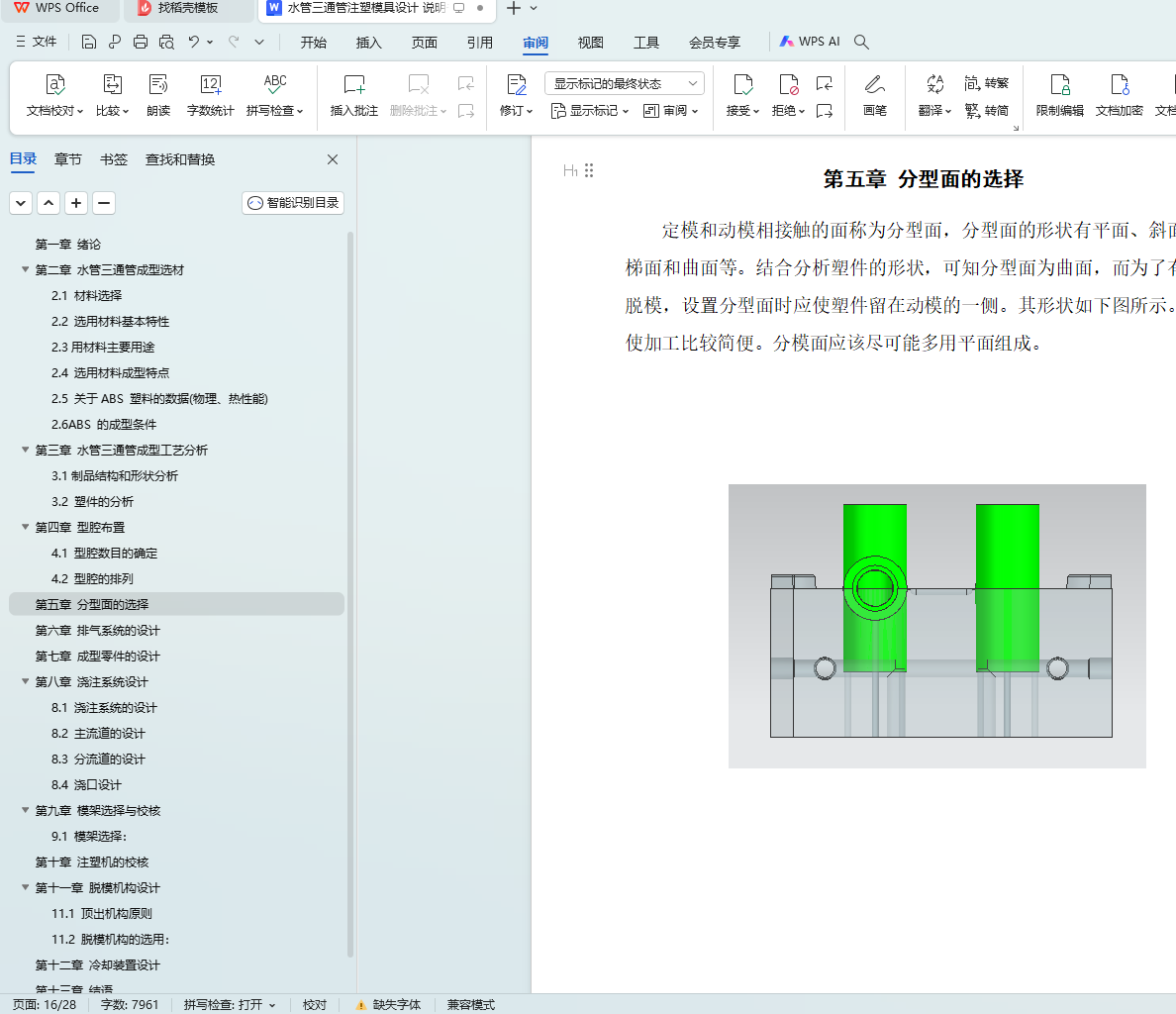The width and height of the screenshot is (1176, 1014).
Task: Collapse 第二章 水管三通管成型选材 node
Action: tap(26, 269)
